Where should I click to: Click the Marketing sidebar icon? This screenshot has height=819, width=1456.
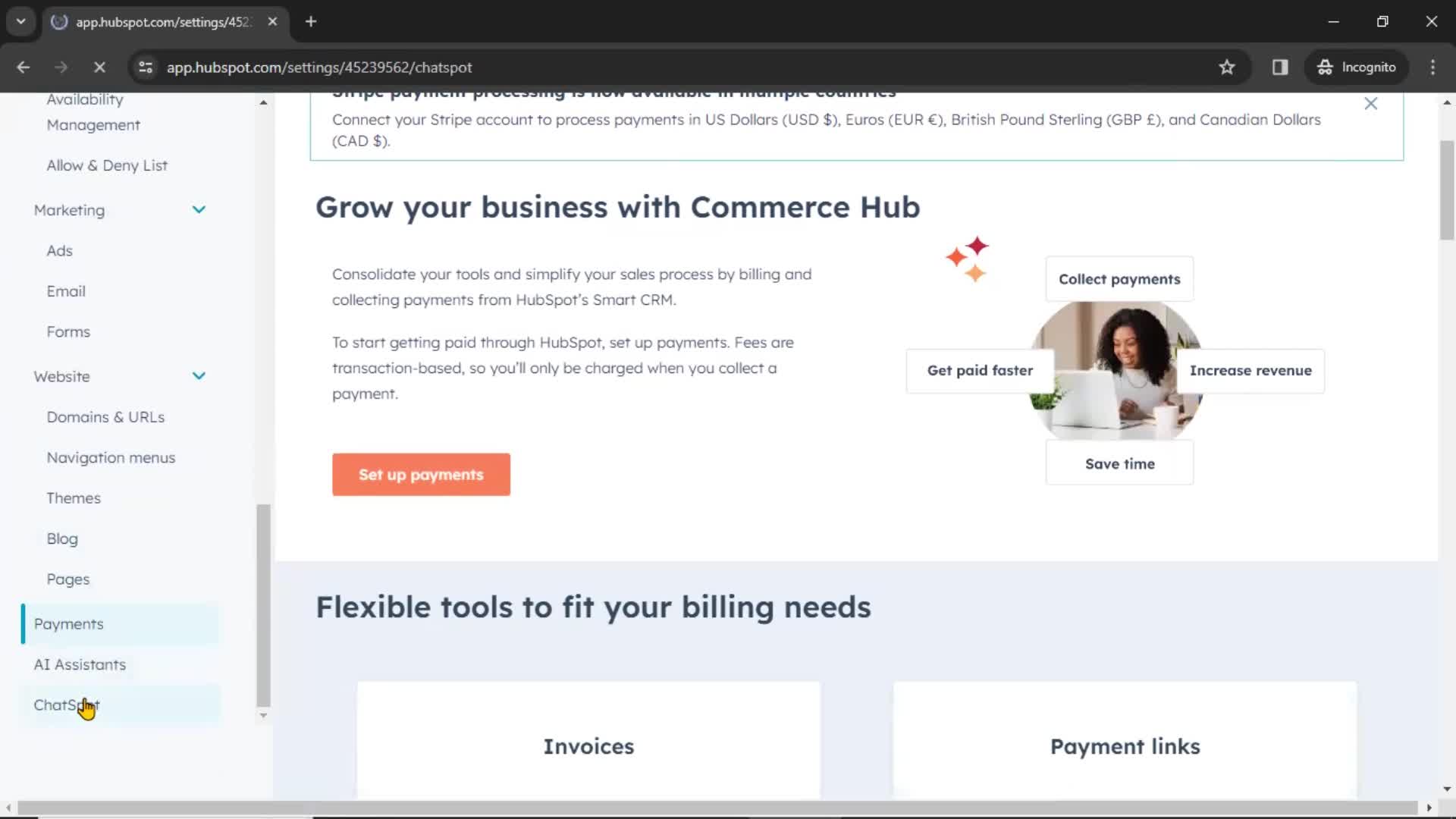click(x=67, y=209)
